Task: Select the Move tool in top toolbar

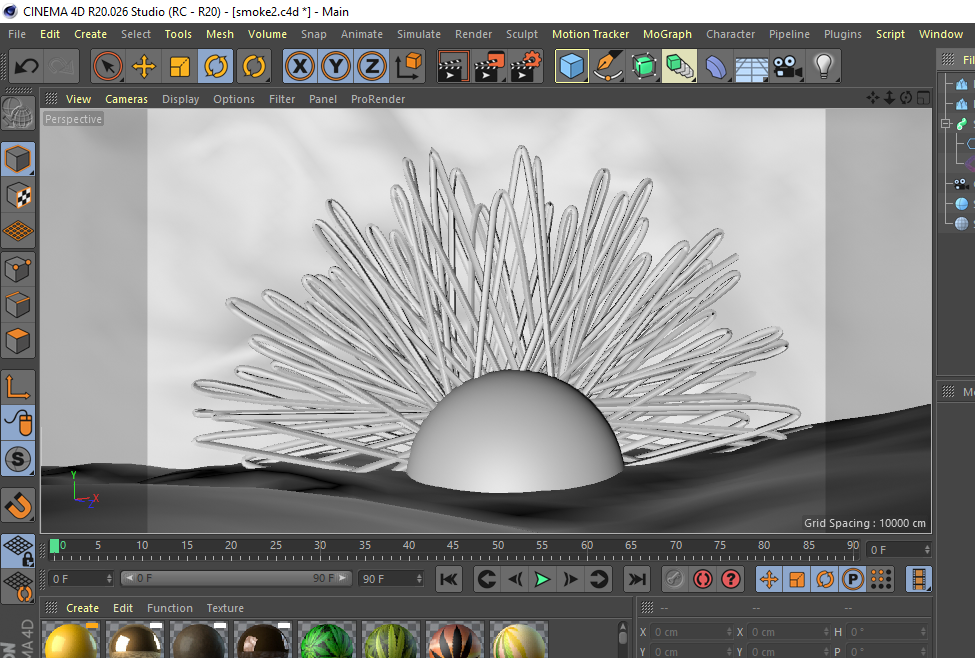Action: pyautogui.click(x=144, y=66)
